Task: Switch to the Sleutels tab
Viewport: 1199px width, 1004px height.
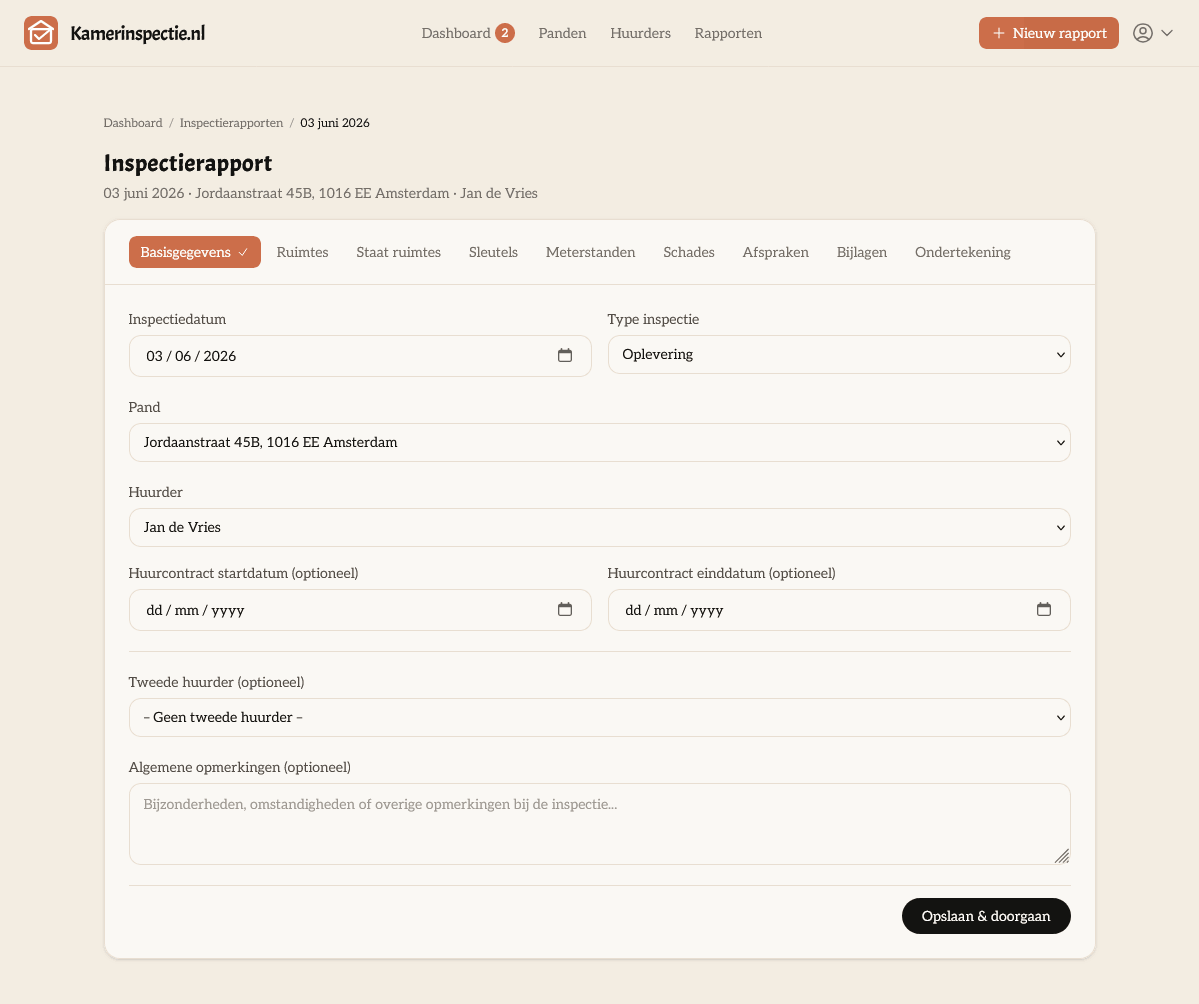Action: click(493, 252)
